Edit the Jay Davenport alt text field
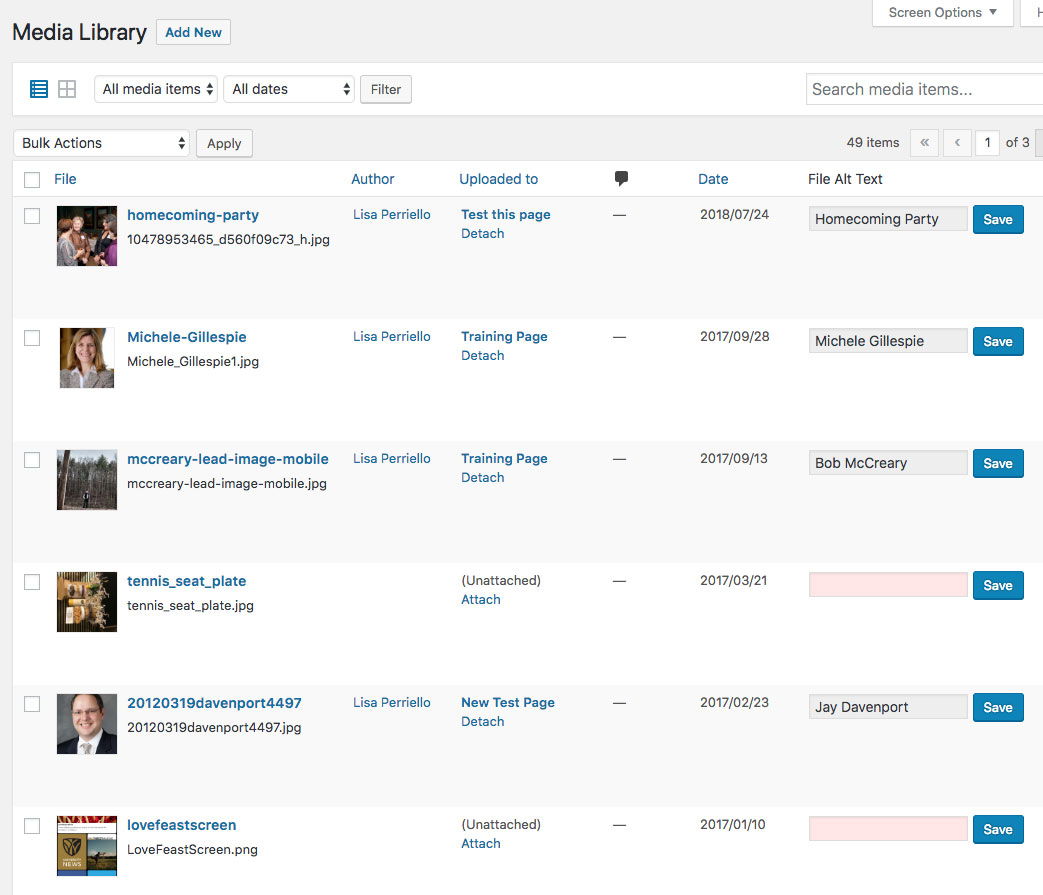 pyautogui.click(x=888, y=707)
